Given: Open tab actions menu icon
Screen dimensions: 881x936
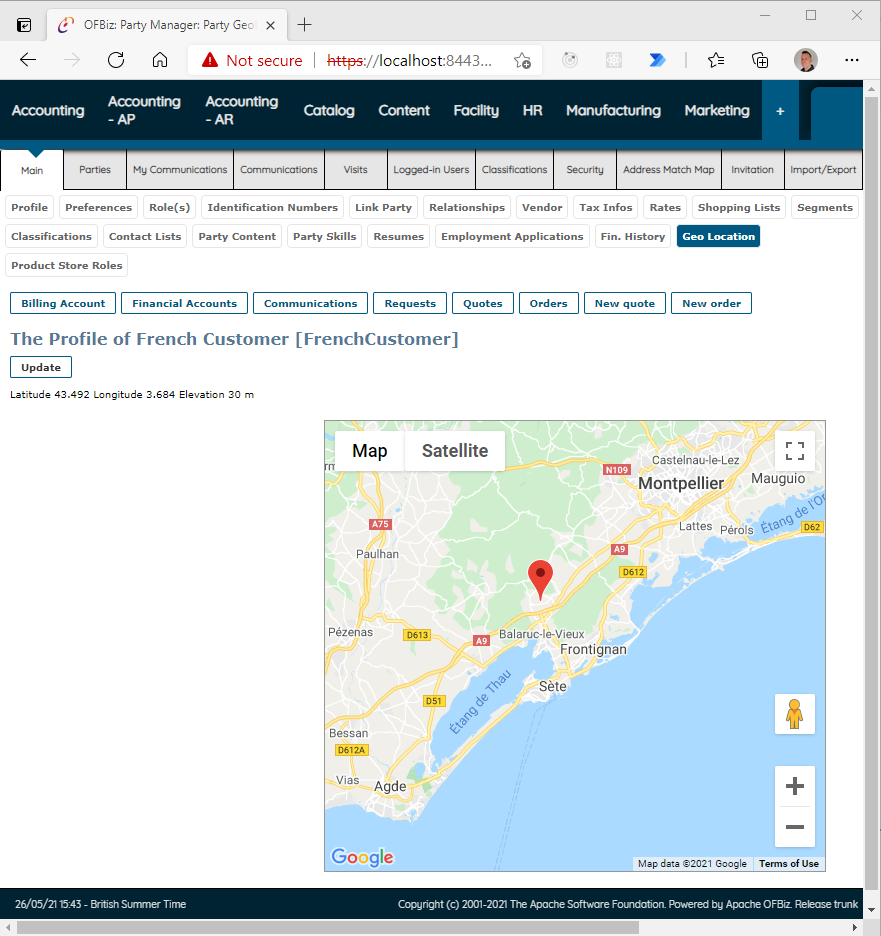Looking at the screenshot, I should [24, 25].
